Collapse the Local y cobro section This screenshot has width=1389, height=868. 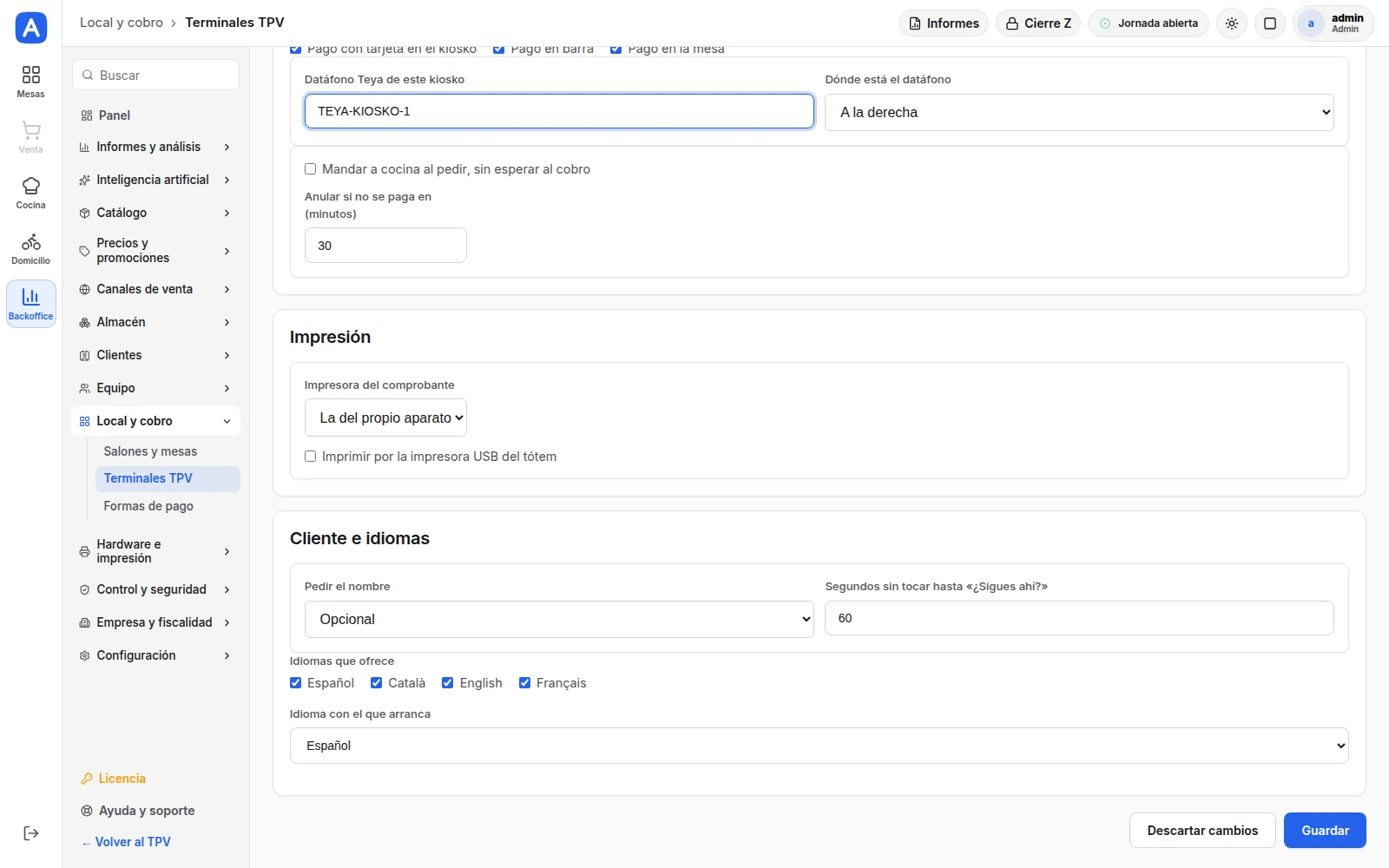155,421
